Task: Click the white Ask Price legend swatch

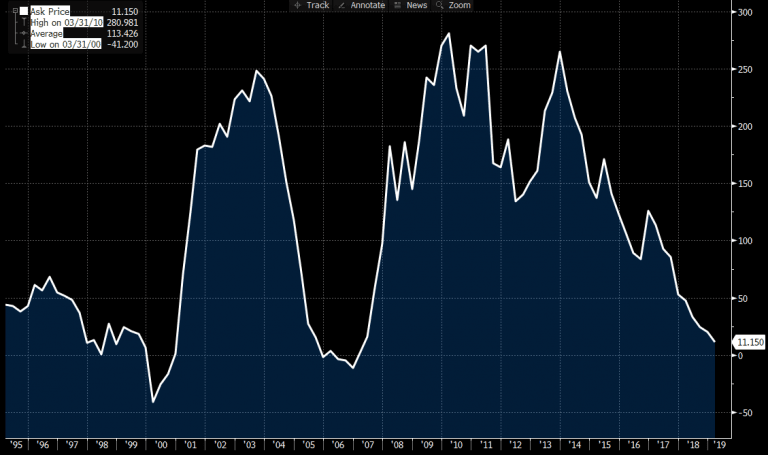Action: (24, 10)
